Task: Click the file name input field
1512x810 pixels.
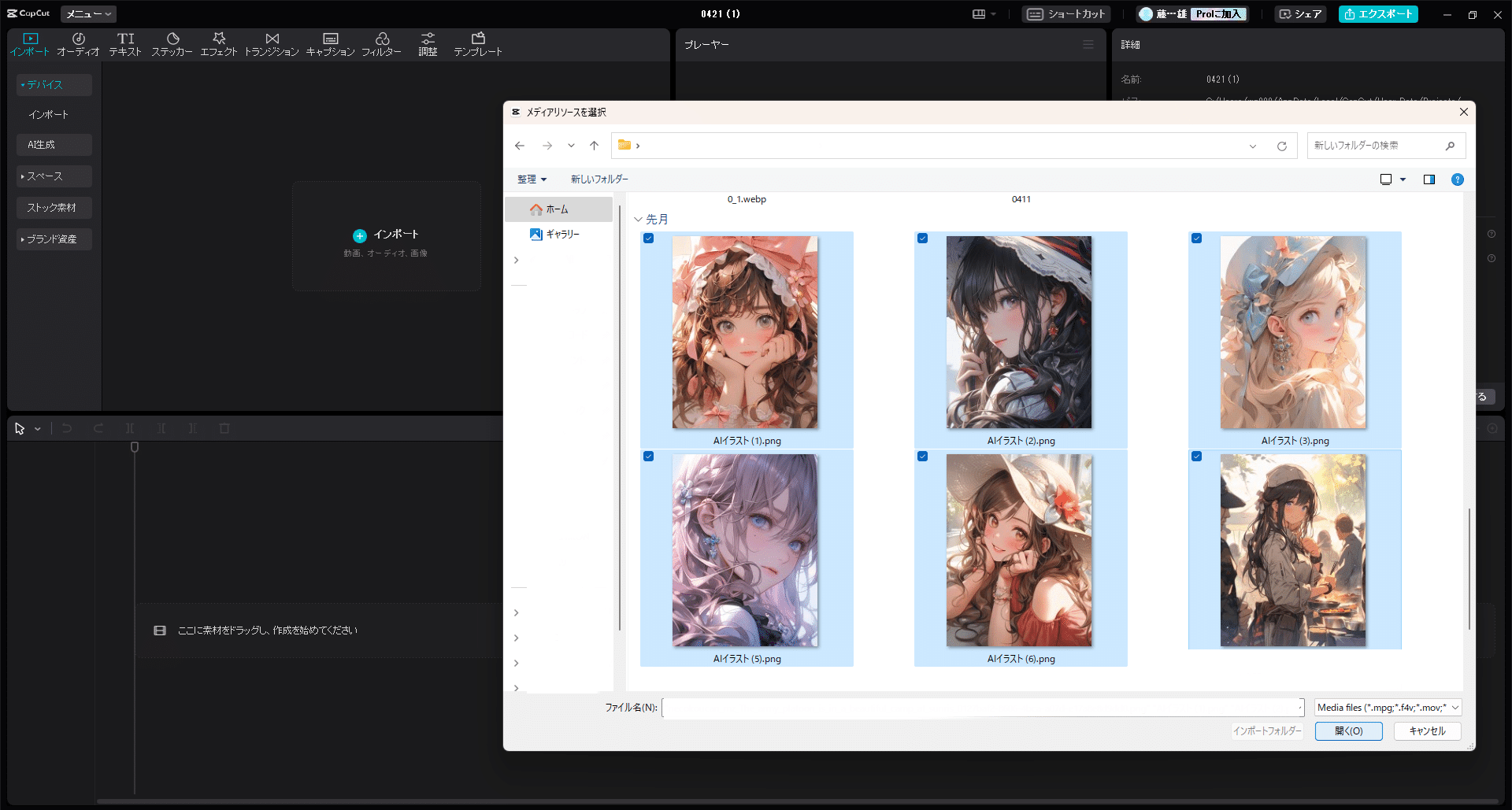Action: (983, 708)
